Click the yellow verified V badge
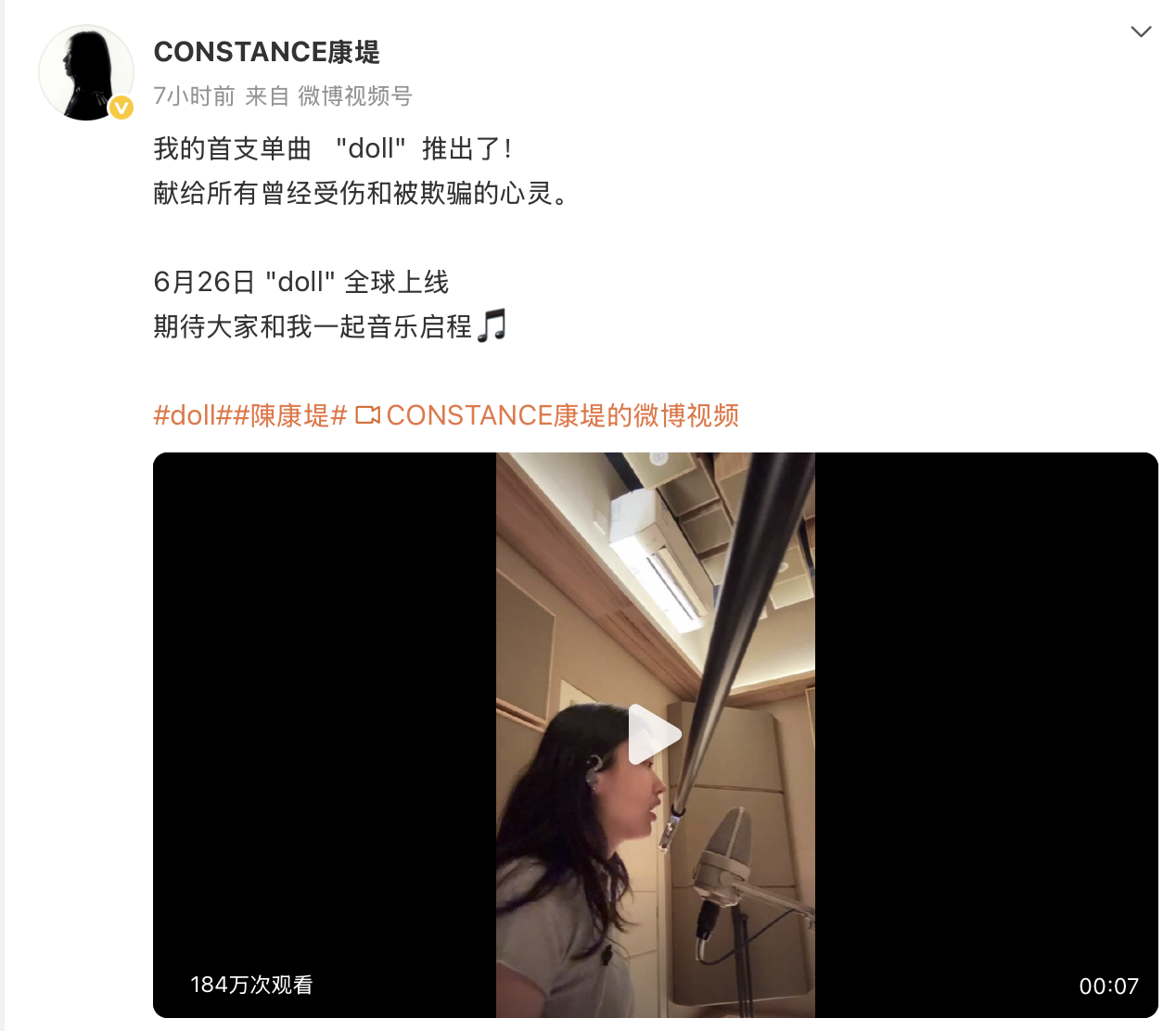This screenshot has width=1176, height=1031. tap(121, 108)
